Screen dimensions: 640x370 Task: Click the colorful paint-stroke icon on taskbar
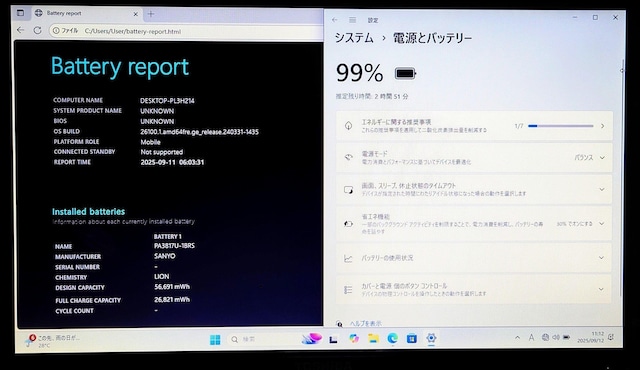(x=312, y=339)
